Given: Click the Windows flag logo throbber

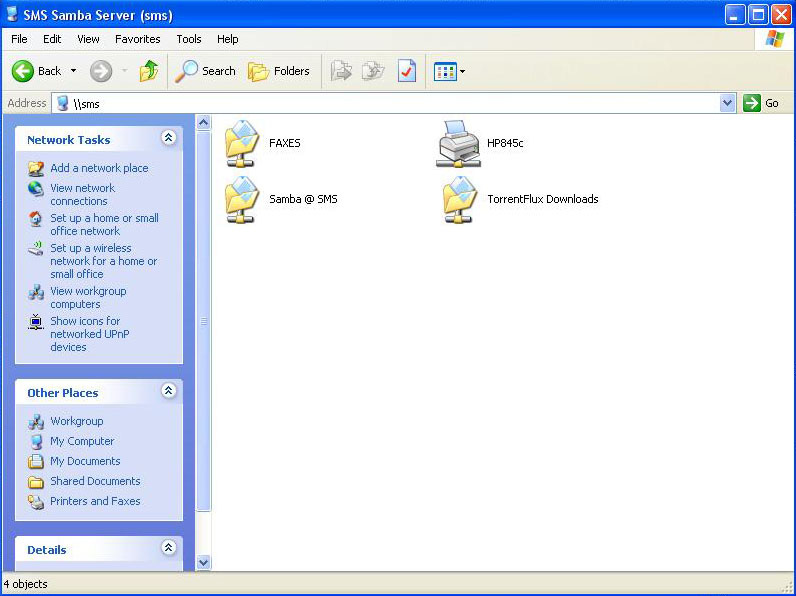Looking at the screenshot, I should tap(775, 39).
